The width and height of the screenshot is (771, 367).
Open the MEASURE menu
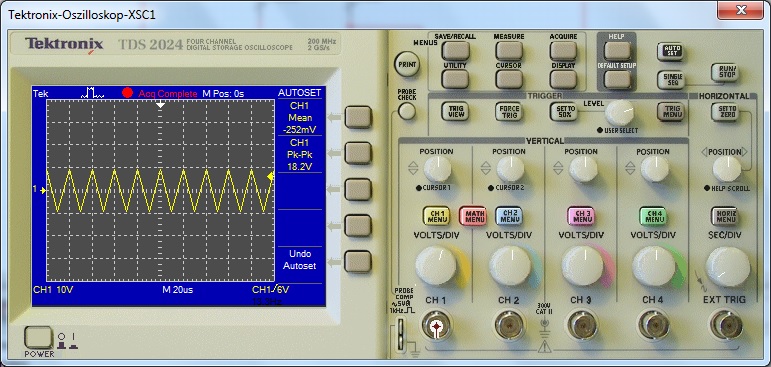click(x=508, y=50)
